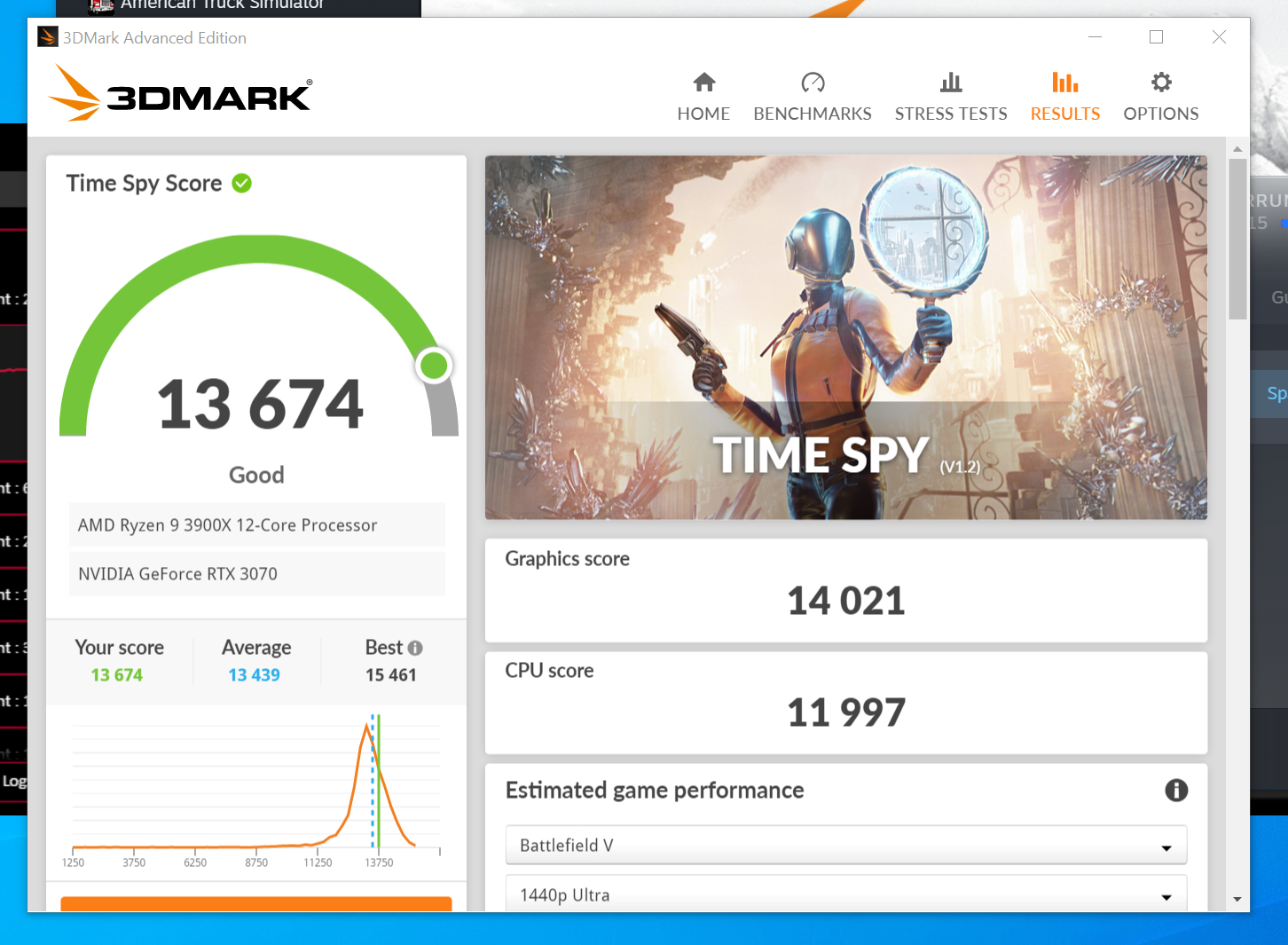Click the AMD Ryzen 9 3900X processor row
Screen dimensions: 1288x945
tap(257, 525)
